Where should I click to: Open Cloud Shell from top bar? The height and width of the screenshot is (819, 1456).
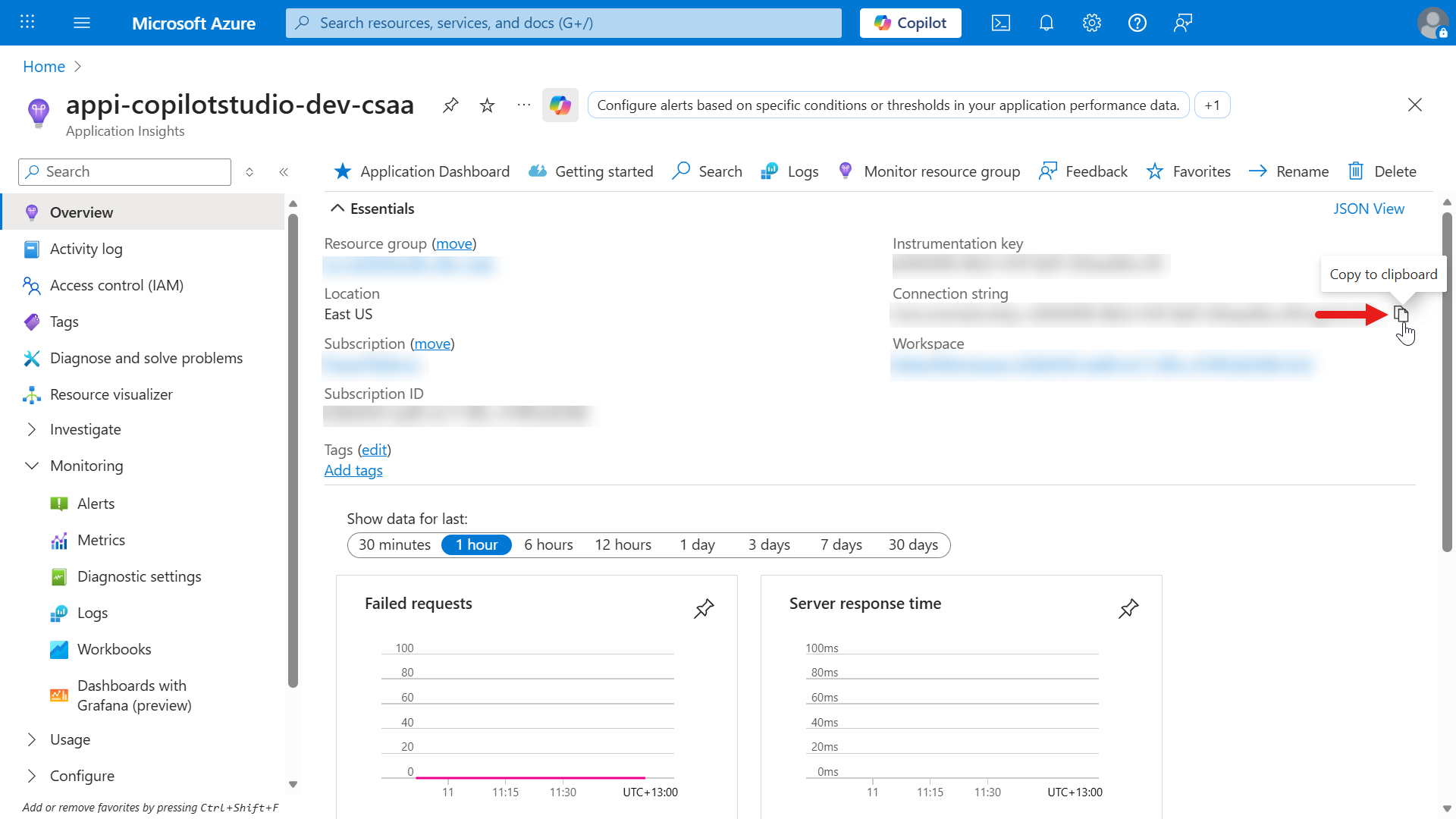(x=1000, y=23)
